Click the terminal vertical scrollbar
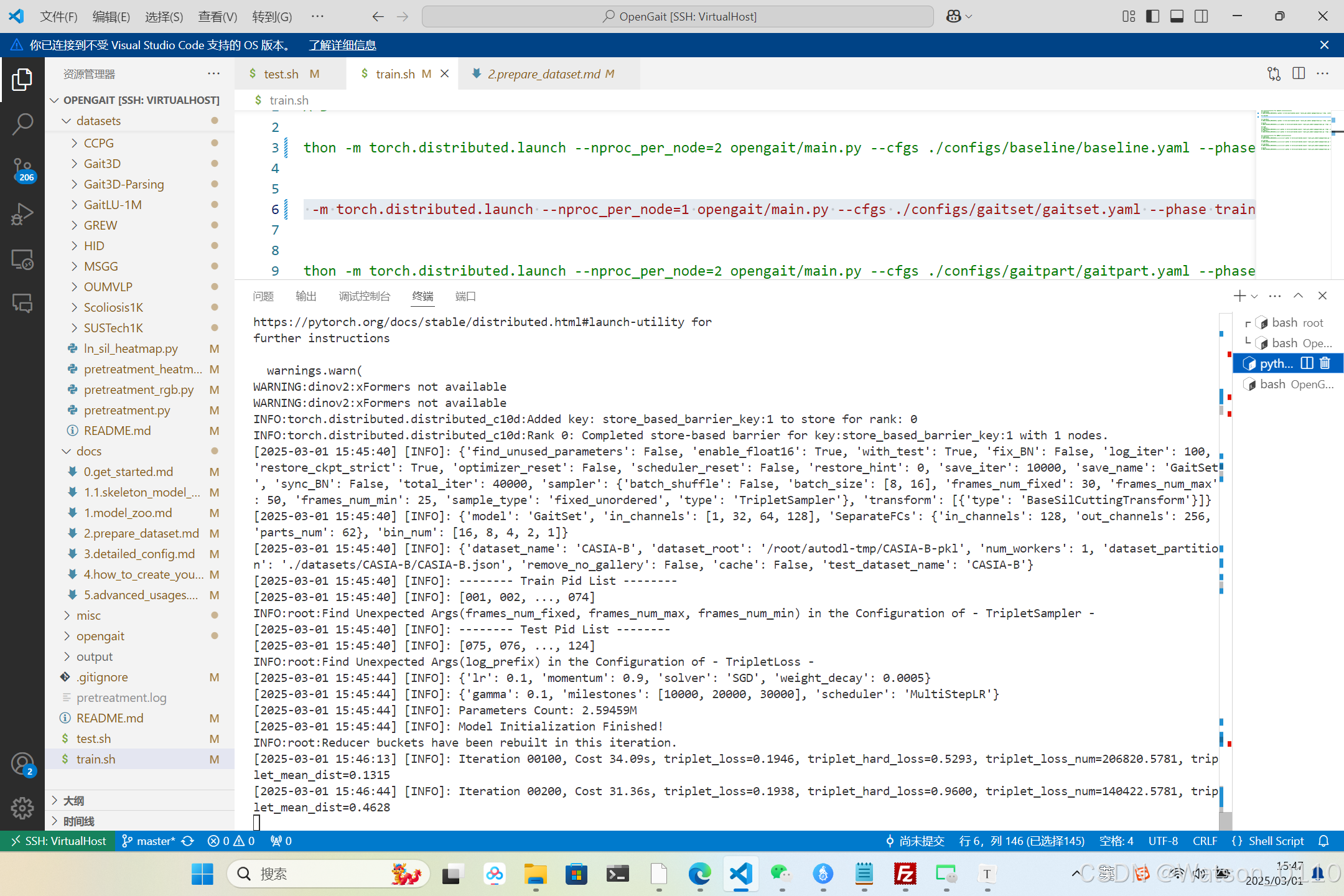 point(1225,820)
